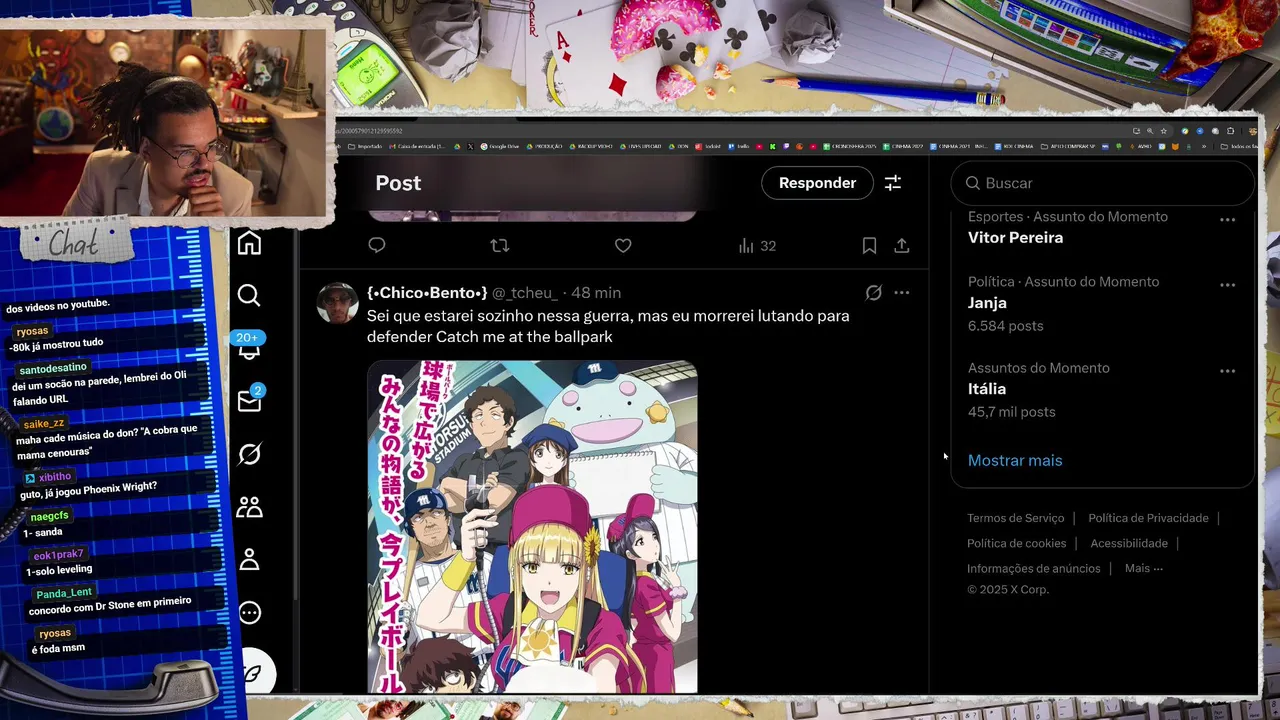Click the zoom magnifier icon in address bar
The height and width of the screenshot is (720, 1280).
pos(1150,131)
